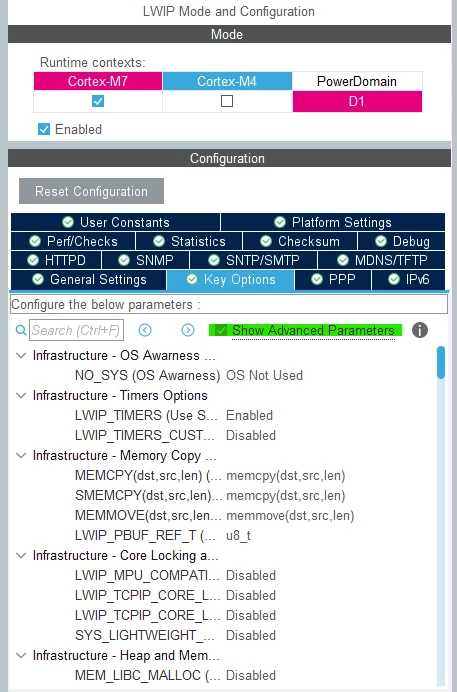457x692 pixels.
Task: Click Reset Configuration button
Action: pos(91,191)
